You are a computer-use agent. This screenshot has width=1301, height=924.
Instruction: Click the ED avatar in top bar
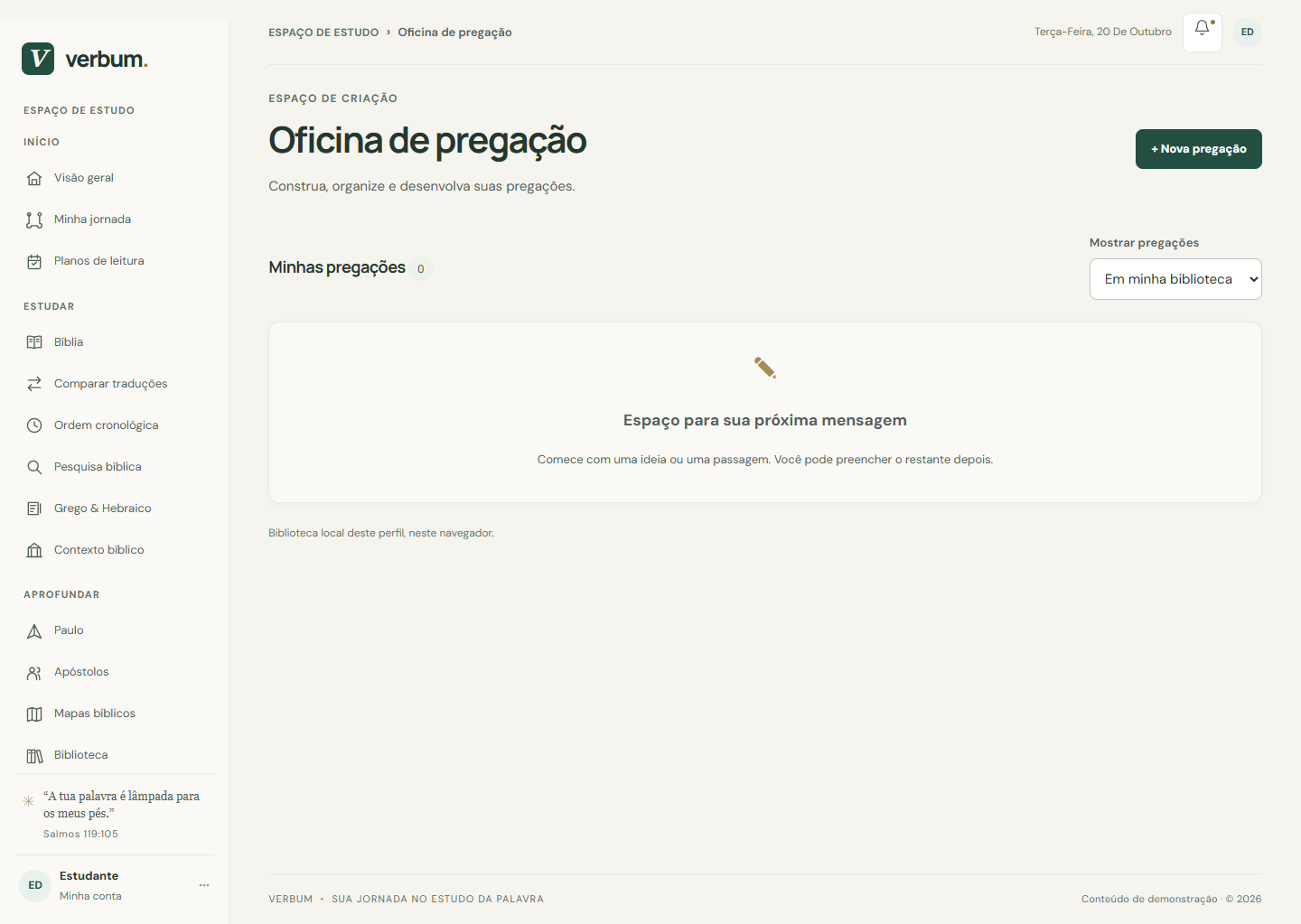1248,33
